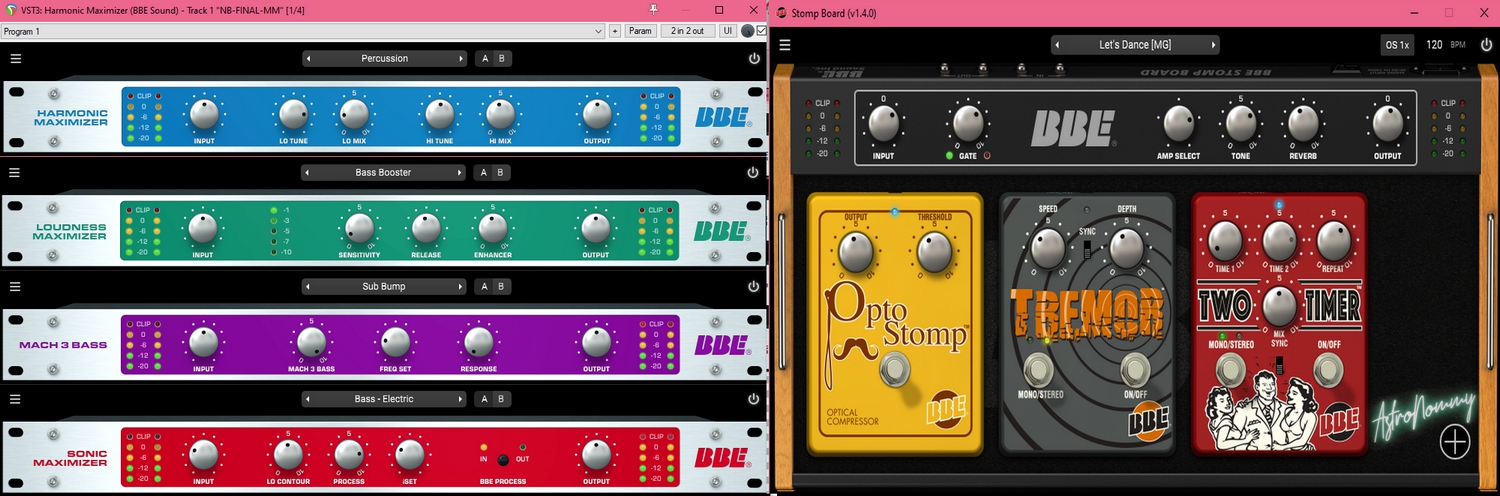This screenshot has width=1500, height=496.
Task: Toggle the bypass checkbox beside the UI button
Action: click(761, 31)
